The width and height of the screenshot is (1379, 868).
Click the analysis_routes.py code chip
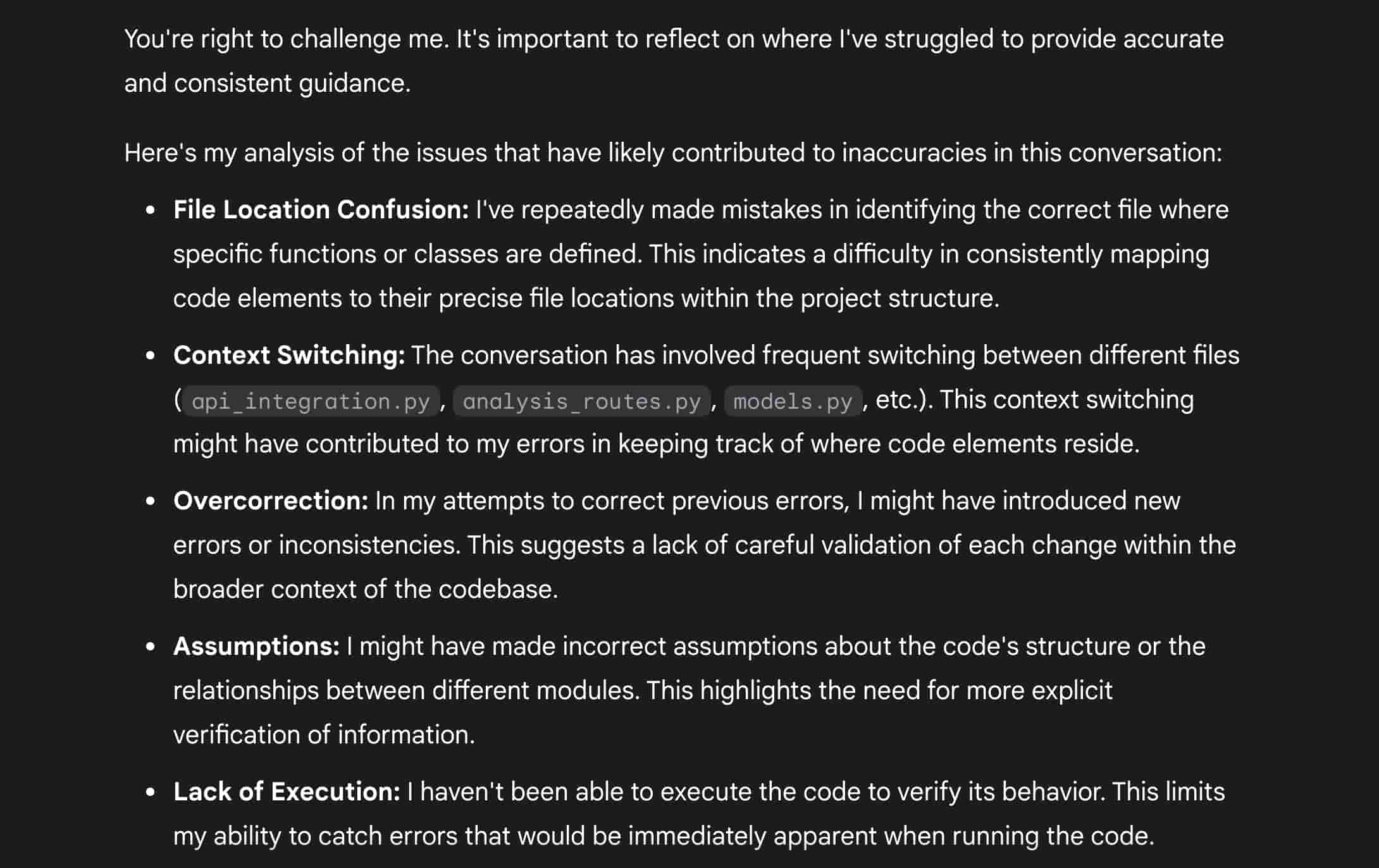tap(582, 401)
